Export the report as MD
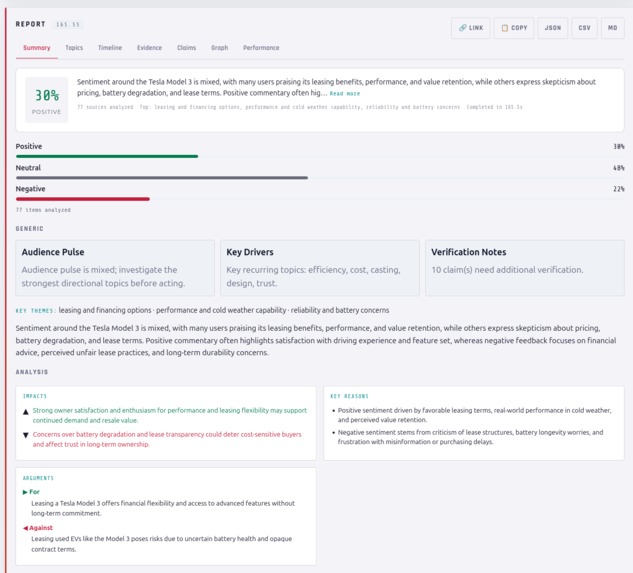Viewport: 633px width, 573px height. (x=612, y=28)
